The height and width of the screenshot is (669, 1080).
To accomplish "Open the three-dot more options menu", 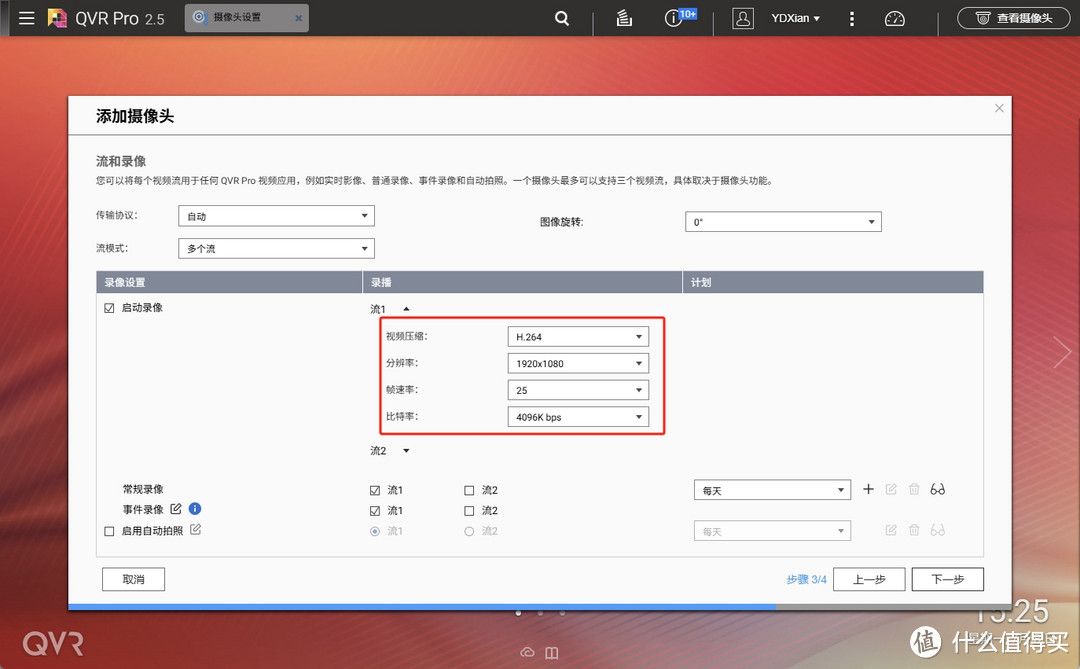I will pyautogui.click(x=851, y=17).
